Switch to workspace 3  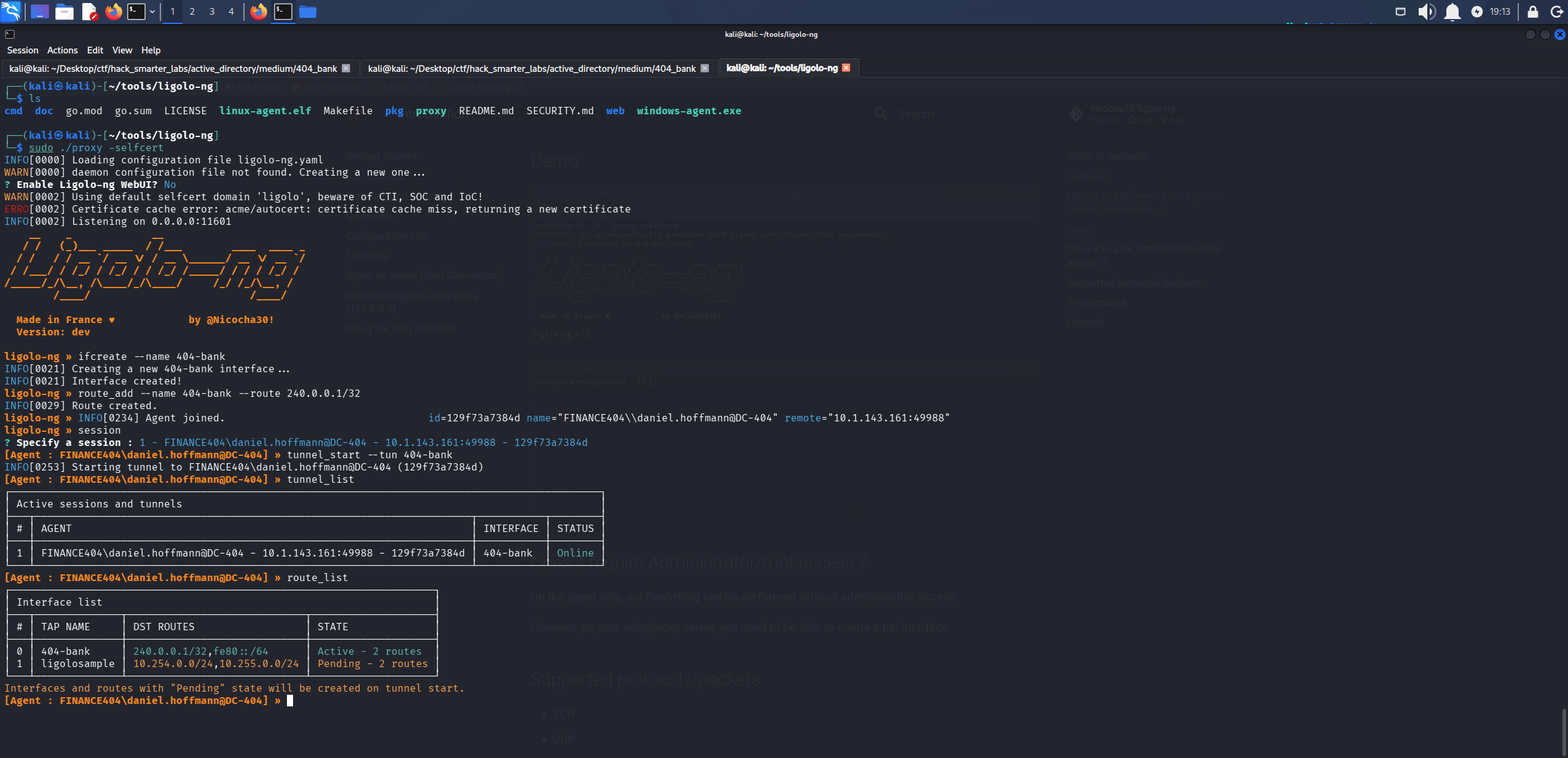(x=212, y=12)
